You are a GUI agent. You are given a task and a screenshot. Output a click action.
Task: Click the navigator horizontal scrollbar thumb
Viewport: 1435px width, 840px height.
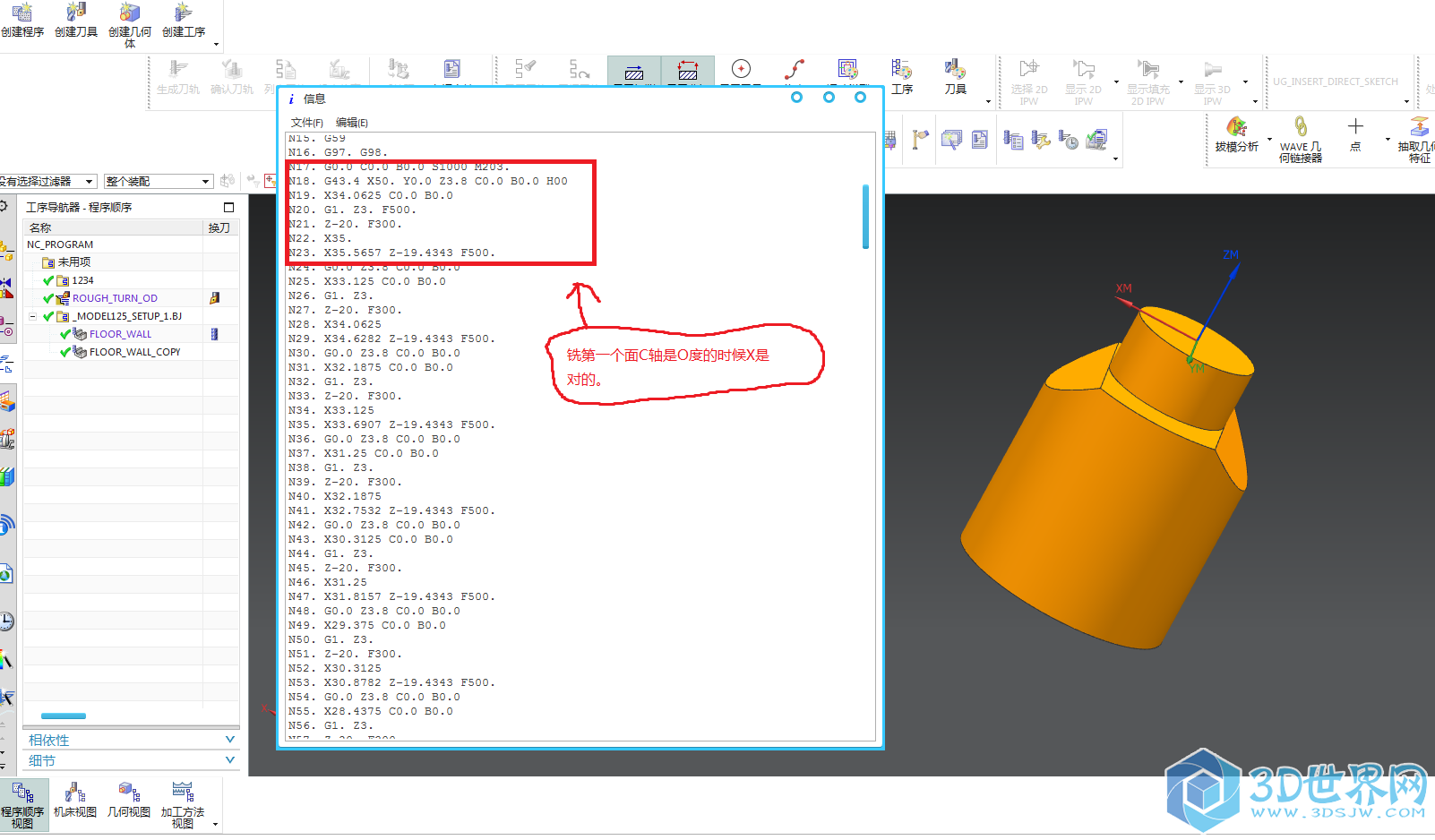[64, 716]
